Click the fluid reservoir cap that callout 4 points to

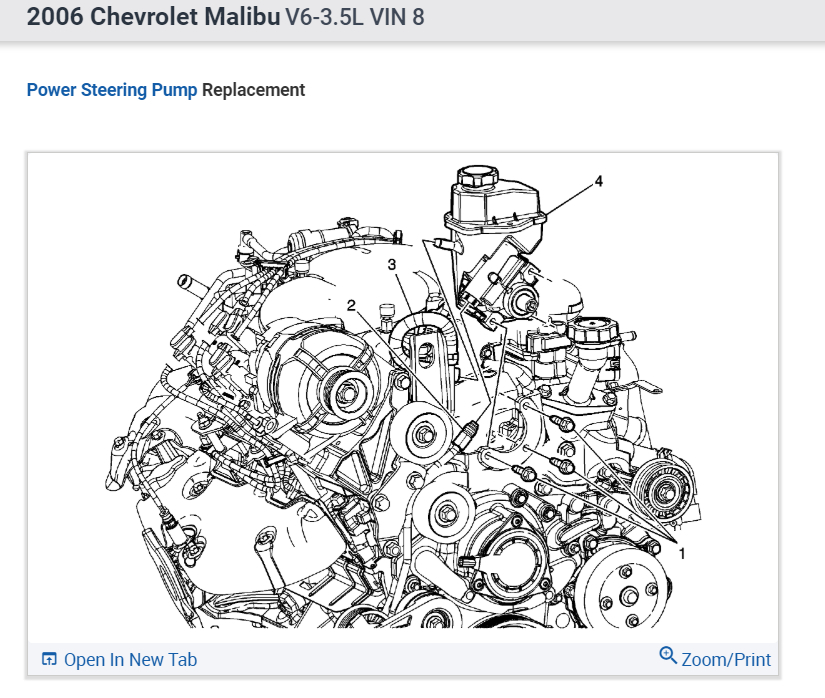click(477, 176)
